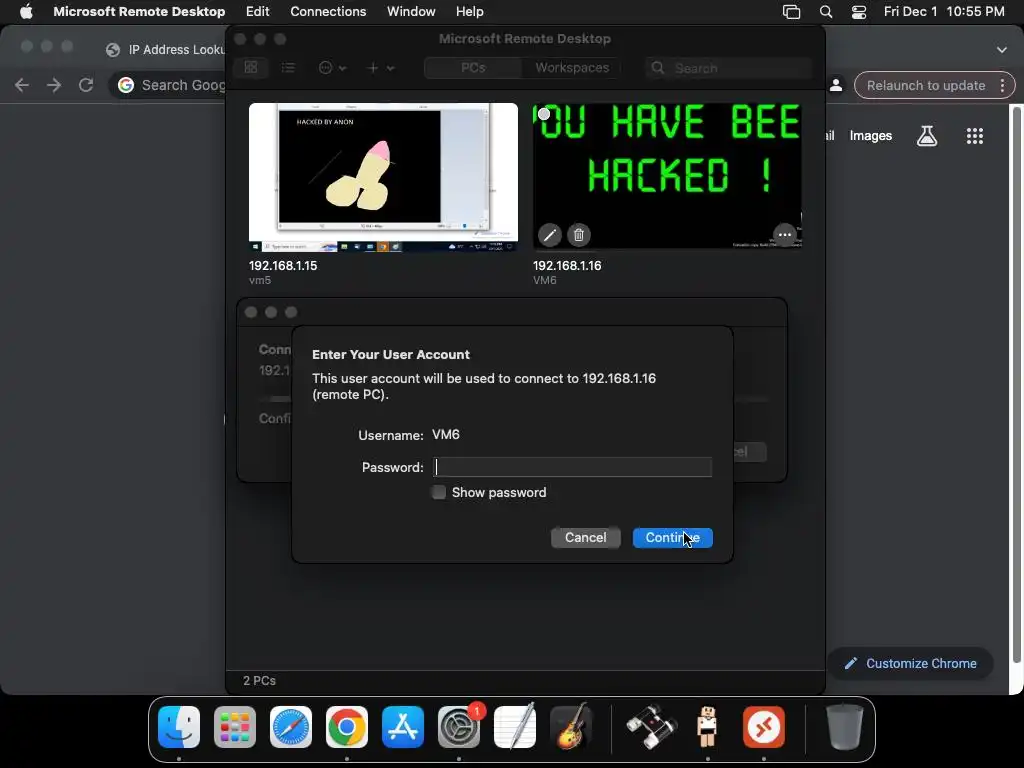The image size is (1024, 768).
Task: Enable the Show password checkbox
Action: pyautogui.click(x=439, y=492)
